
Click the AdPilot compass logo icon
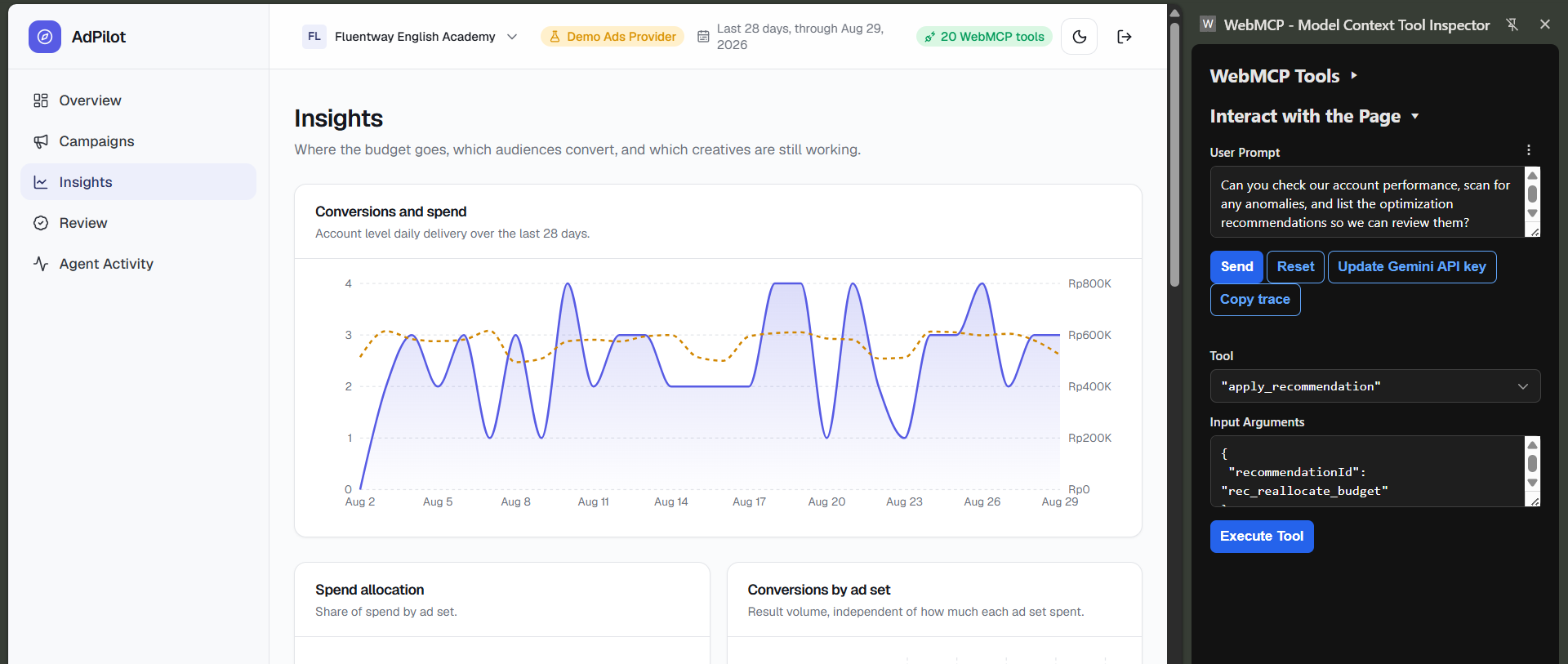coord(45,37)
